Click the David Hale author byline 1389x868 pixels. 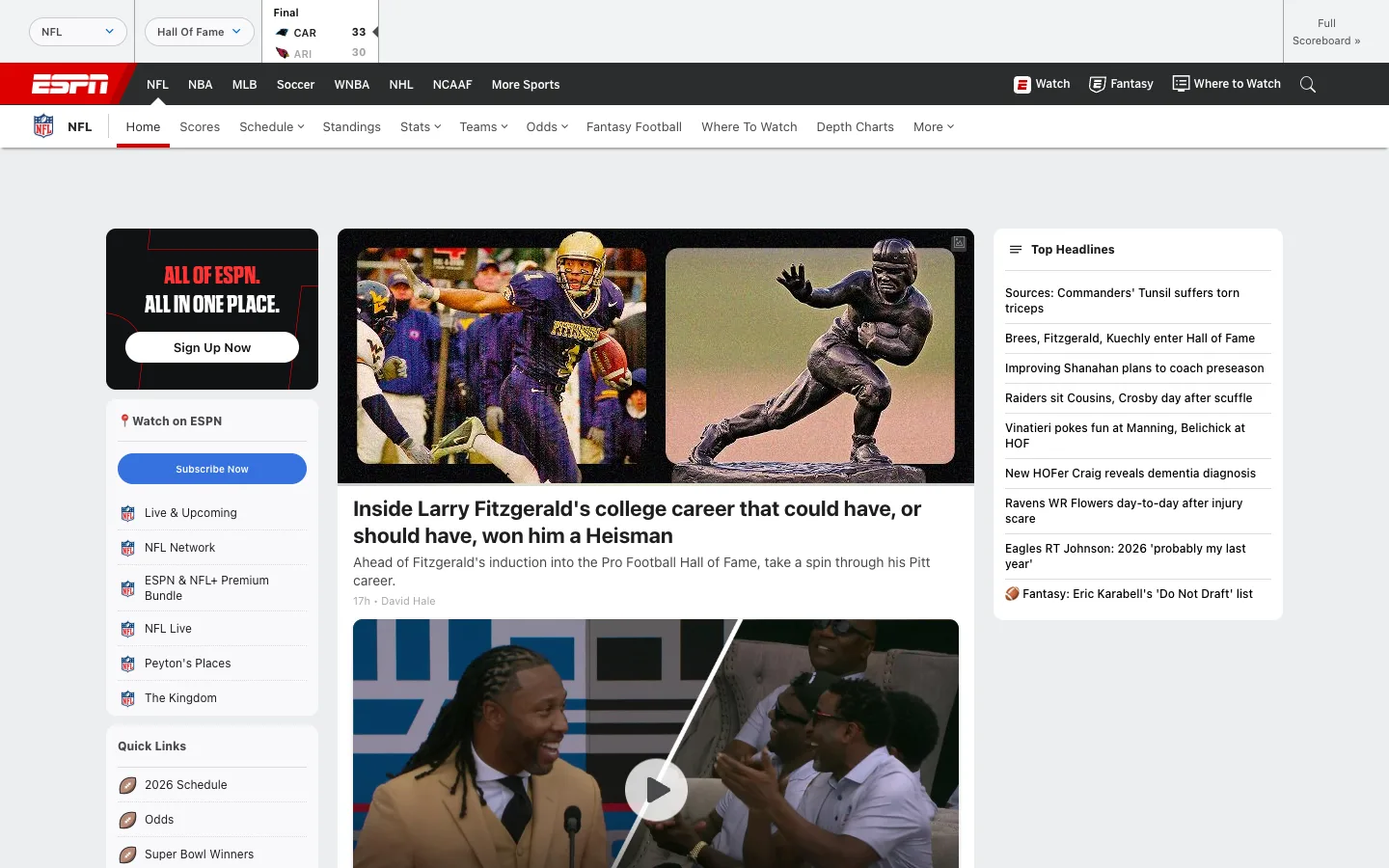(408, 601)
